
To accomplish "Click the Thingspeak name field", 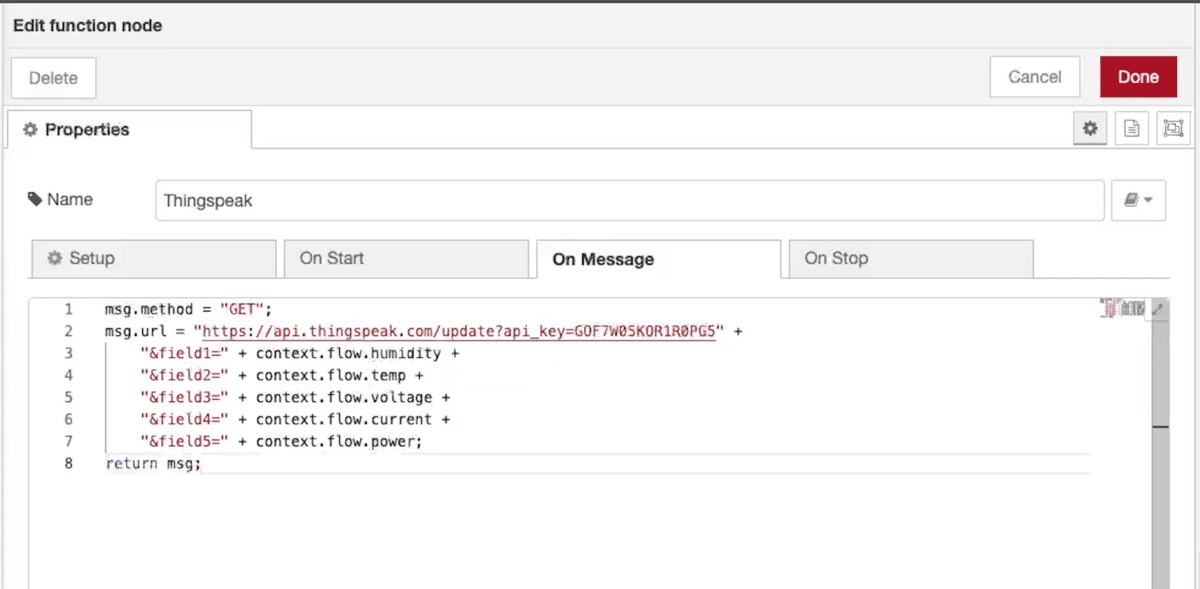I will coord(630,200).
